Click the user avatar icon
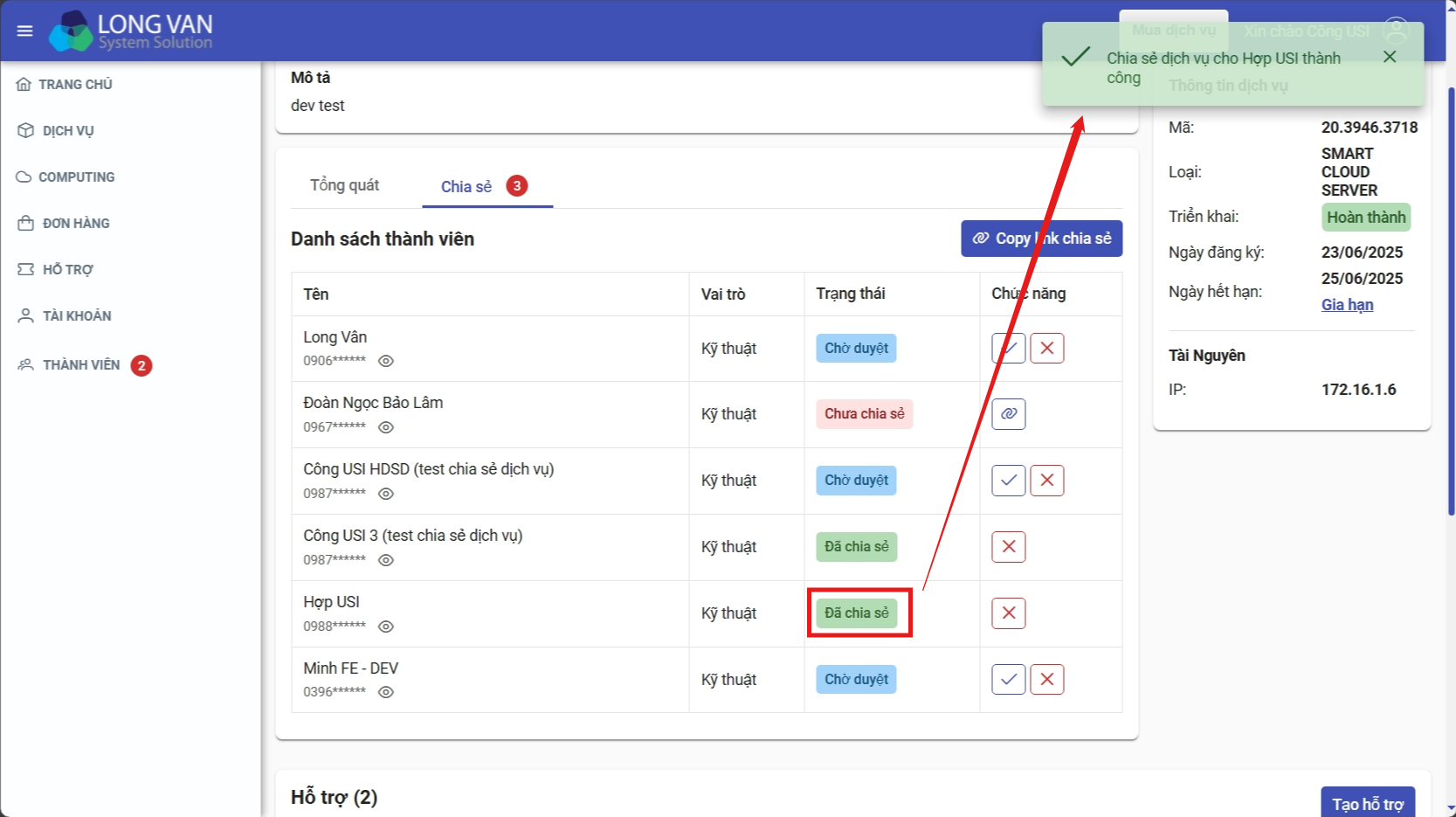 tap(1396, 31)
